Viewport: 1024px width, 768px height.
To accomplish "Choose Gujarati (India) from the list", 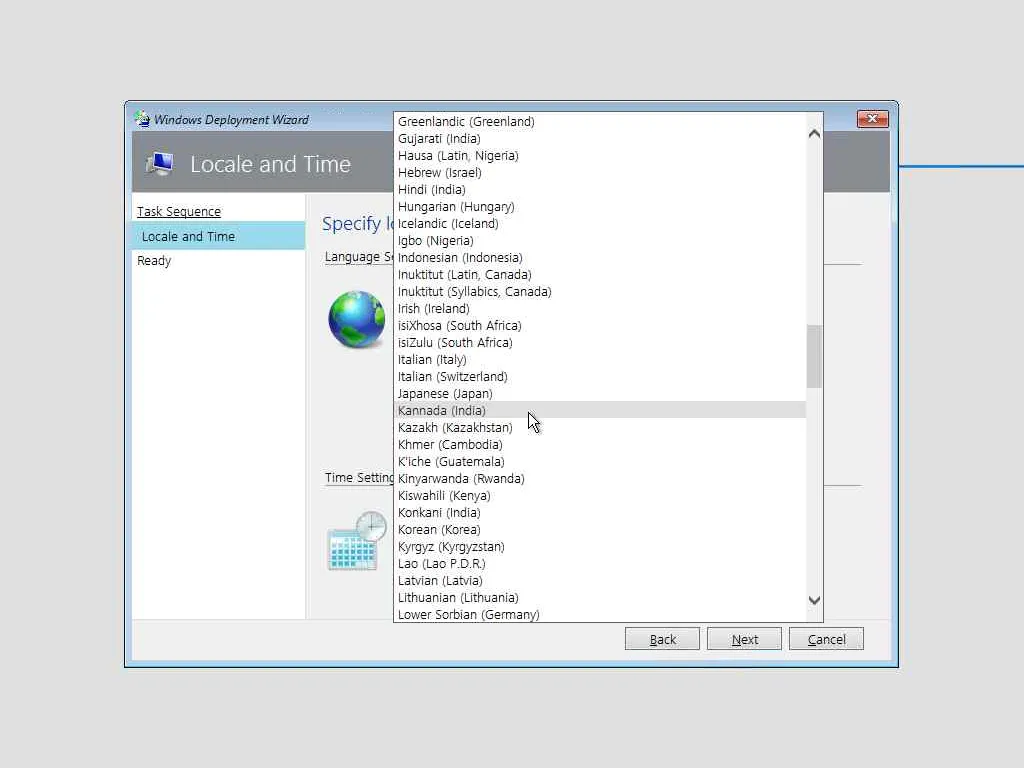I will coord(600,138).
